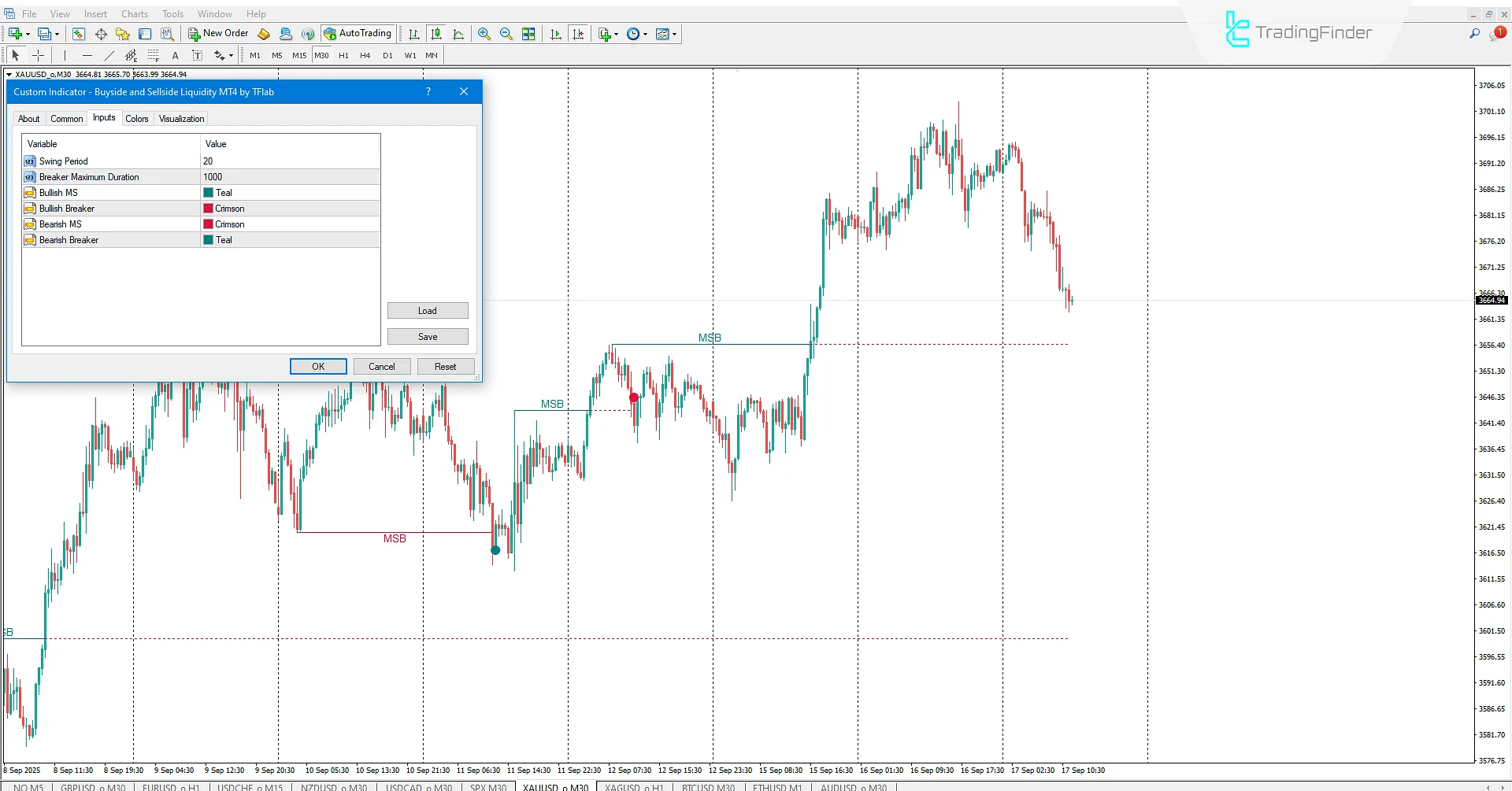Toggle chart auto scroll
Image resolution: width=1512 pixels, height=791 pixels.
pyautogui.click(x=555, y=34)
